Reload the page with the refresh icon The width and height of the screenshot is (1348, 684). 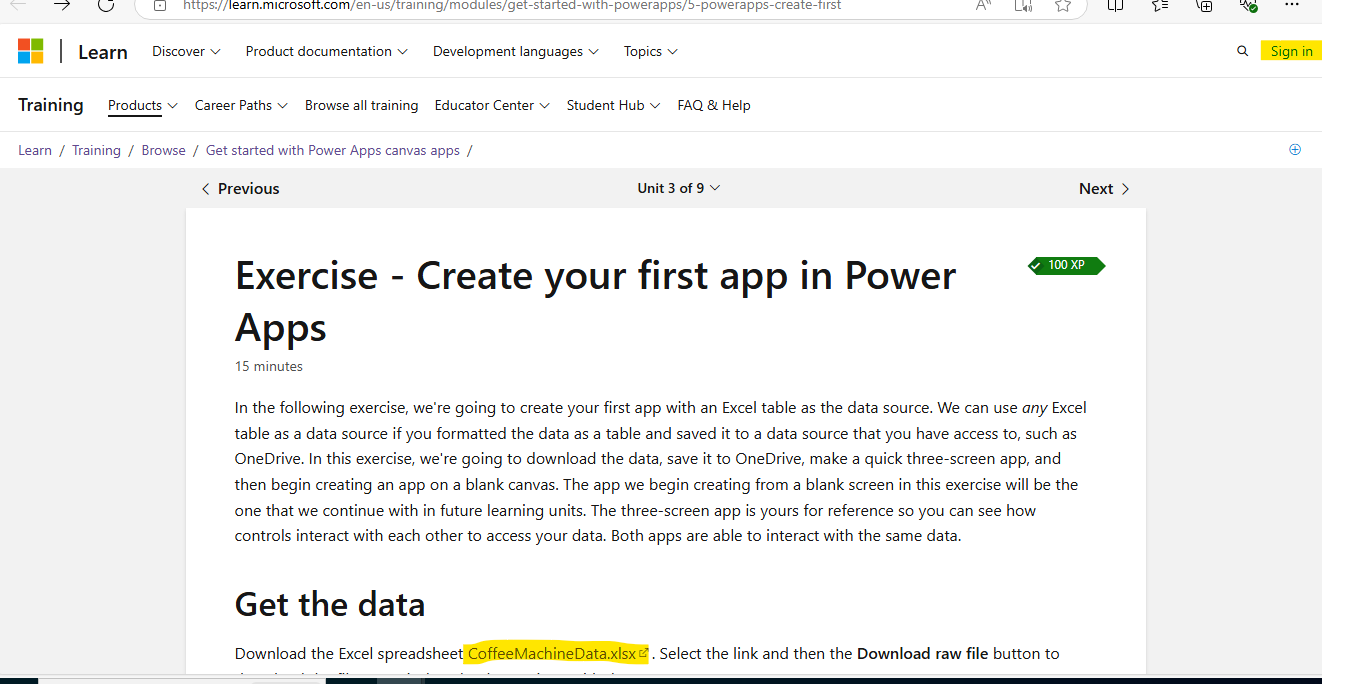tap(106, 5)
